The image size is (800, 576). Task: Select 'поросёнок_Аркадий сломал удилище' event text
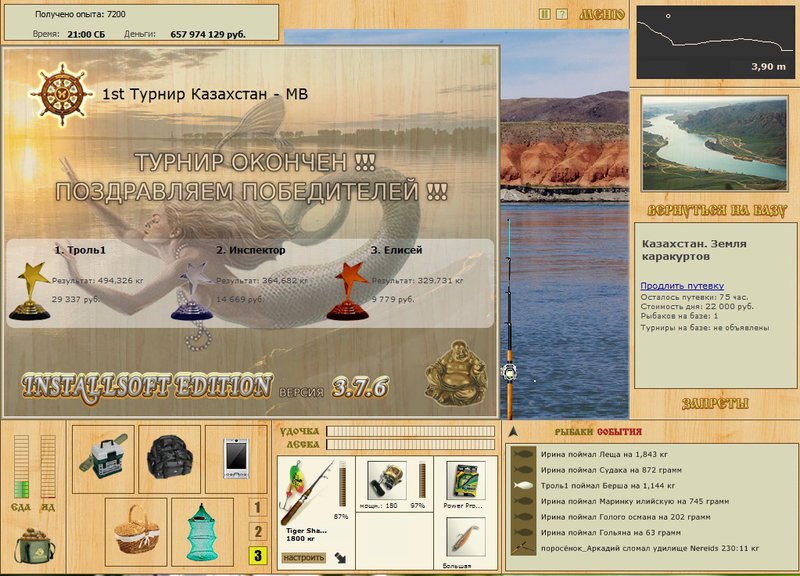[650, 548]
